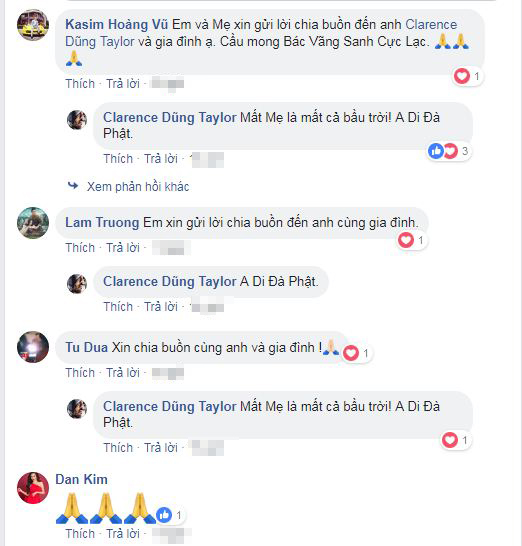
Task: Open like reaction on Dan Kim's comment
Action: pos(171,515)
